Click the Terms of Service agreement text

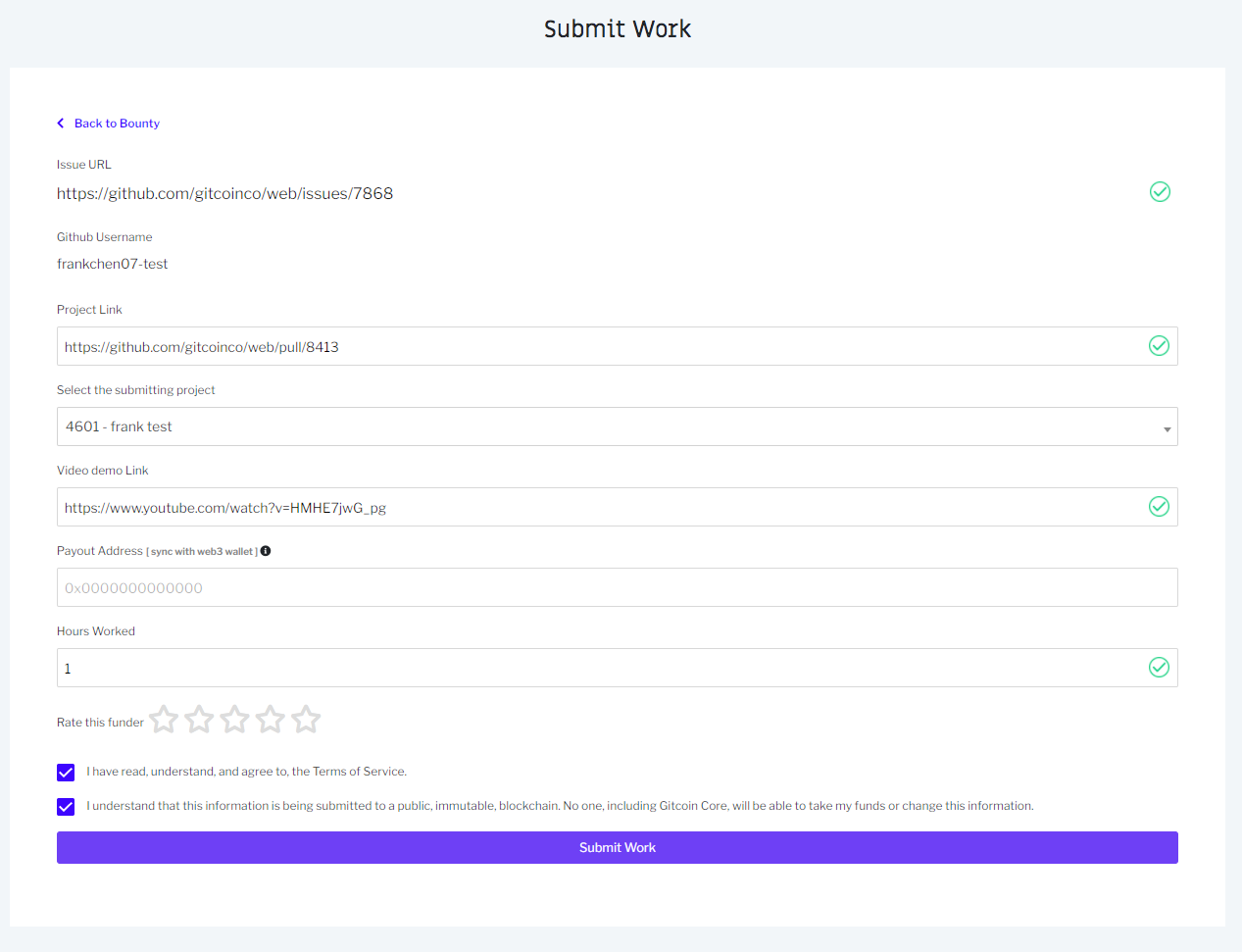coord(246,772)
